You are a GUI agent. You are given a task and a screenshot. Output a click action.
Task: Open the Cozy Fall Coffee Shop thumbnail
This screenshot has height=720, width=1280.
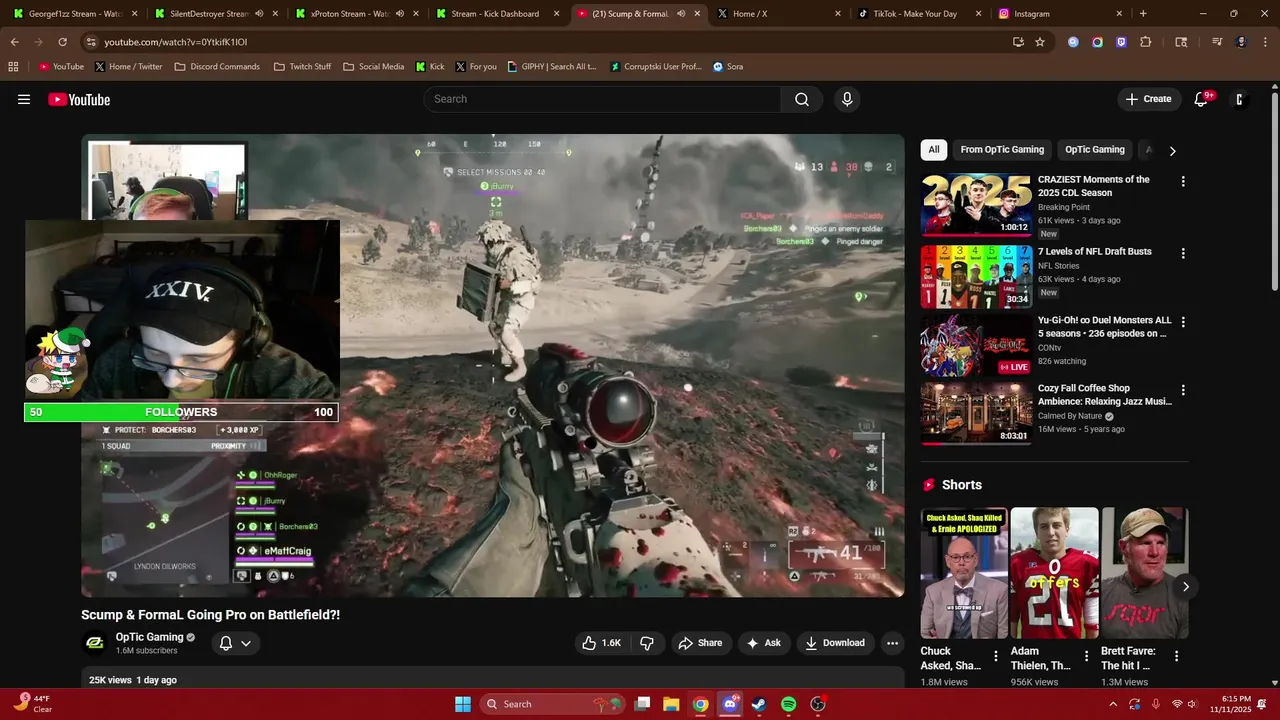[x=975, y=413]
